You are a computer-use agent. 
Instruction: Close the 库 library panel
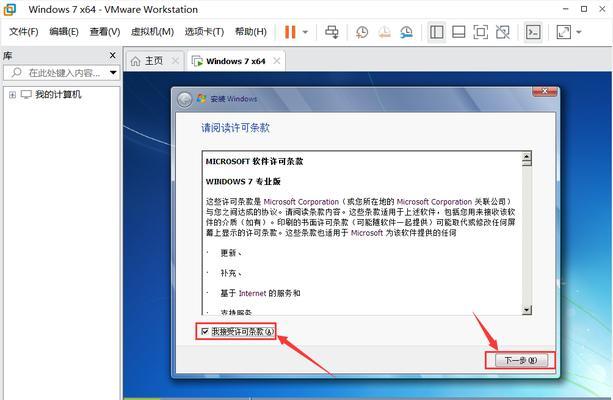[x=113, y=56]
